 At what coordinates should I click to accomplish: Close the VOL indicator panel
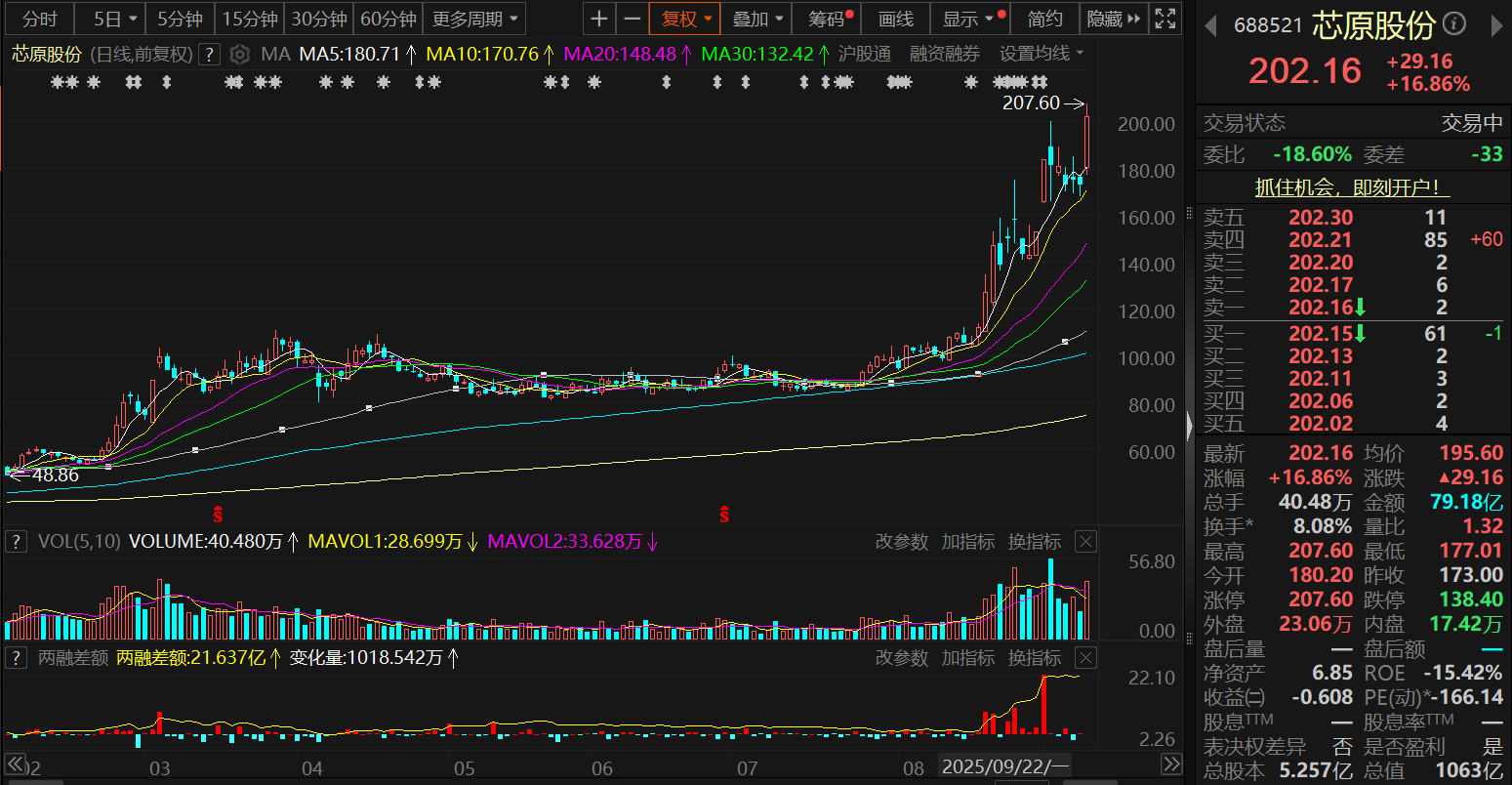point(1085,542)
